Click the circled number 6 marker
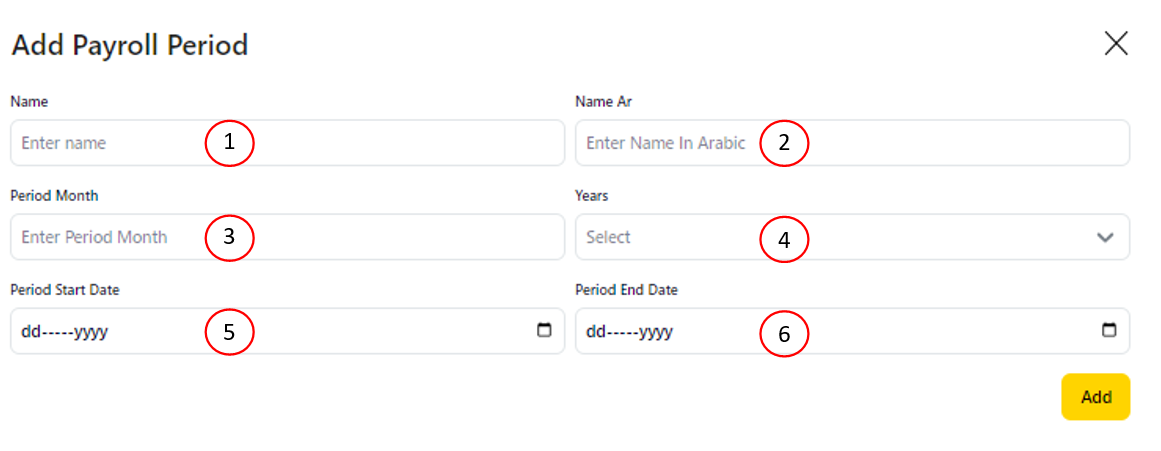The height and width of the screenshot is (451, 1161). pyautogui.click(x=784, y=334)
